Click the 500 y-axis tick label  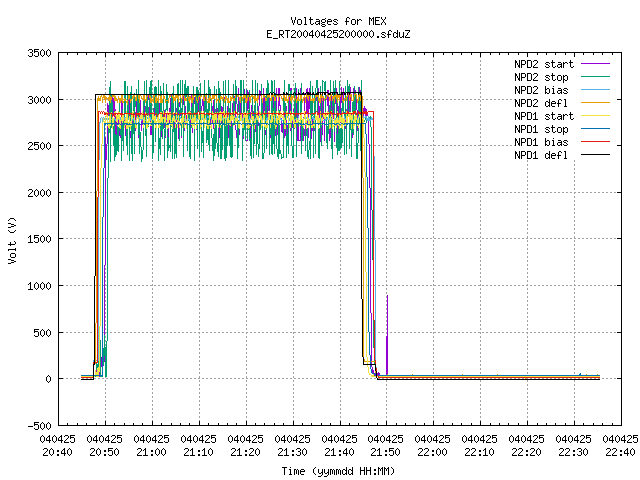[43, 333]
